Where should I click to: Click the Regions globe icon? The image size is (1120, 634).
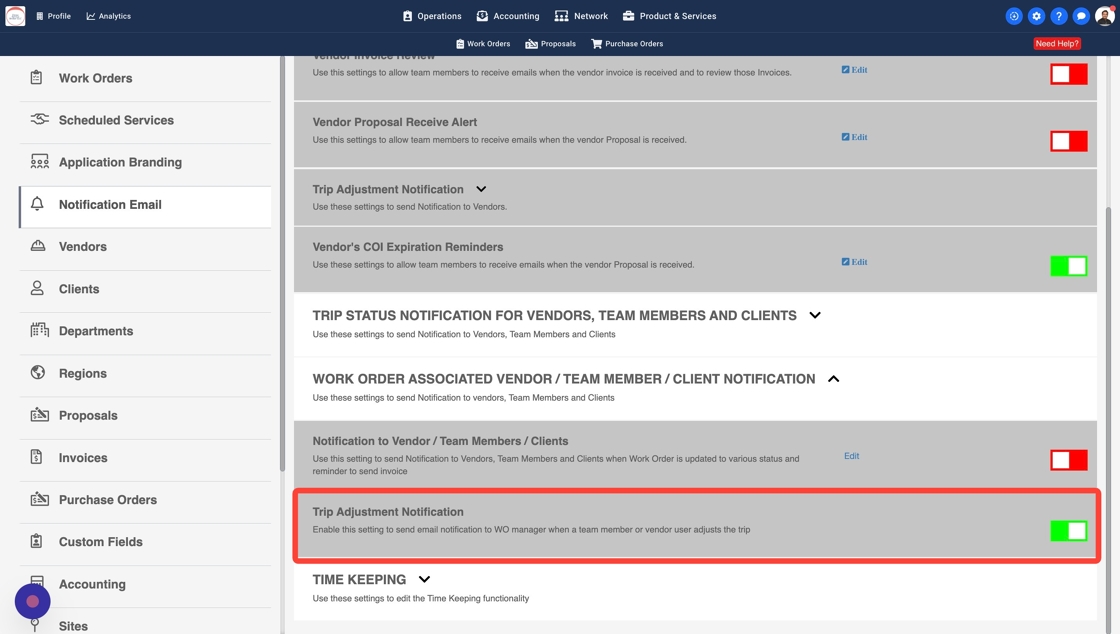tap(38, 372)
